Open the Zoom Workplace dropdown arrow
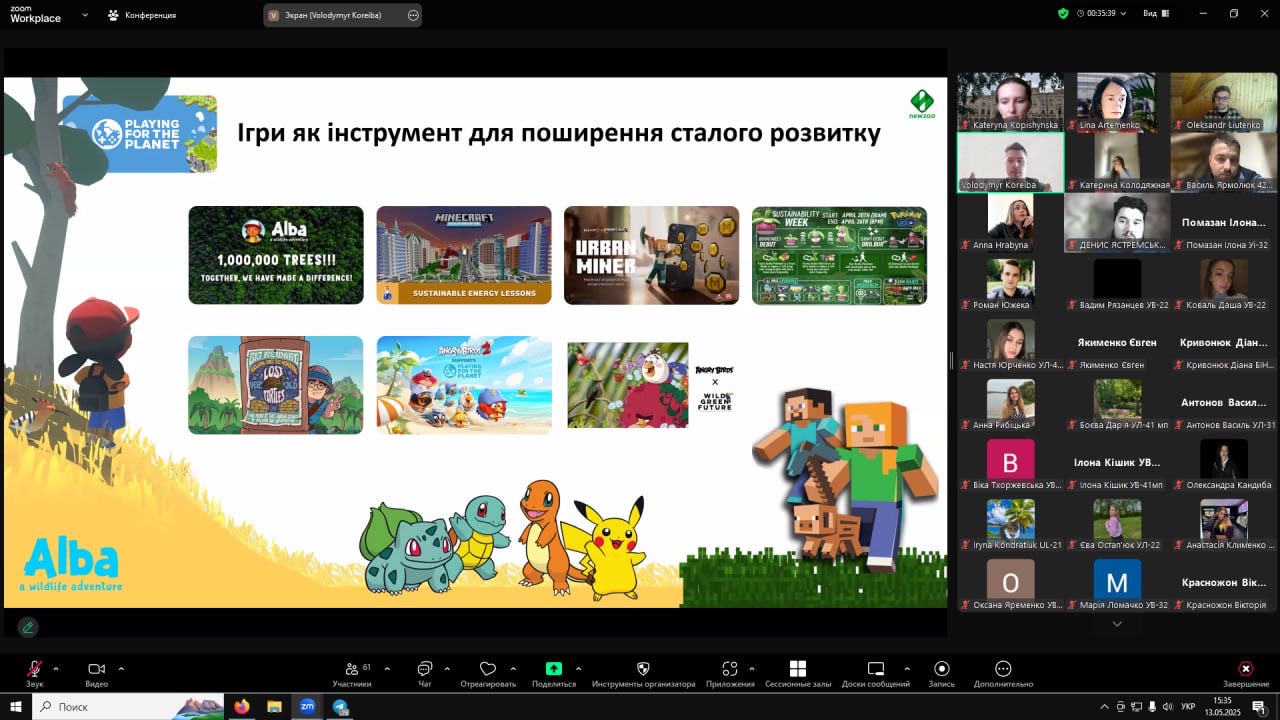This screenshot has height=720, width=1280. (x=84, y=15)
